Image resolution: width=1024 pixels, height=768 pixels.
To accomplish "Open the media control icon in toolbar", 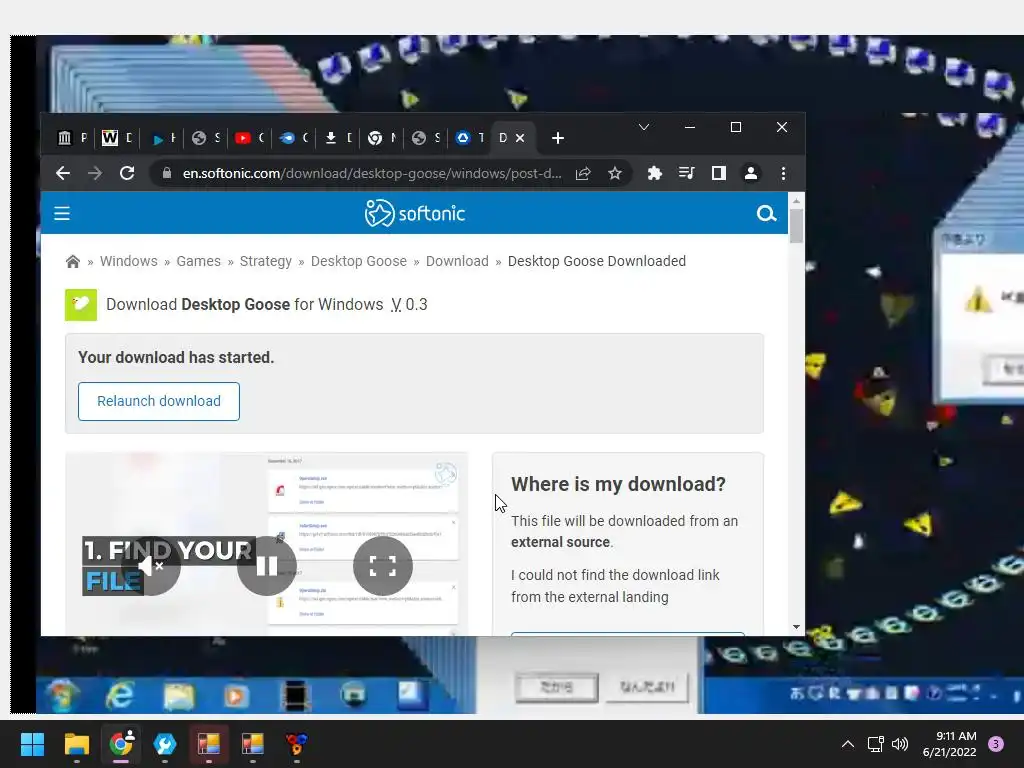I will tap(686, 173).
